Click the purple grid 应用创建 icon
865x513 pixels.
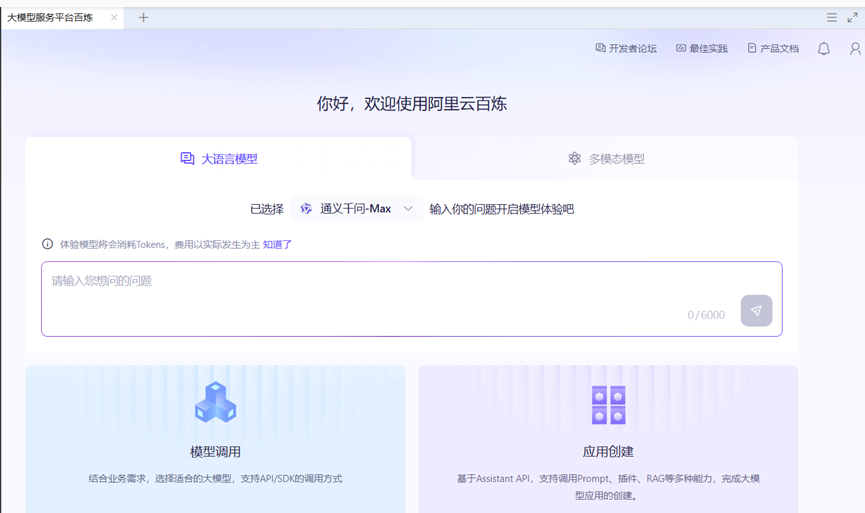click(x=608, y=405)
